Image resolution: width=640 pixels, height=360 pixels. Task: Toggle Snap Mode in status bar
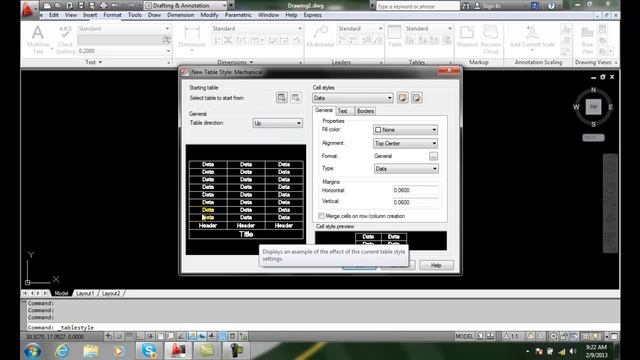pos(119,336)
